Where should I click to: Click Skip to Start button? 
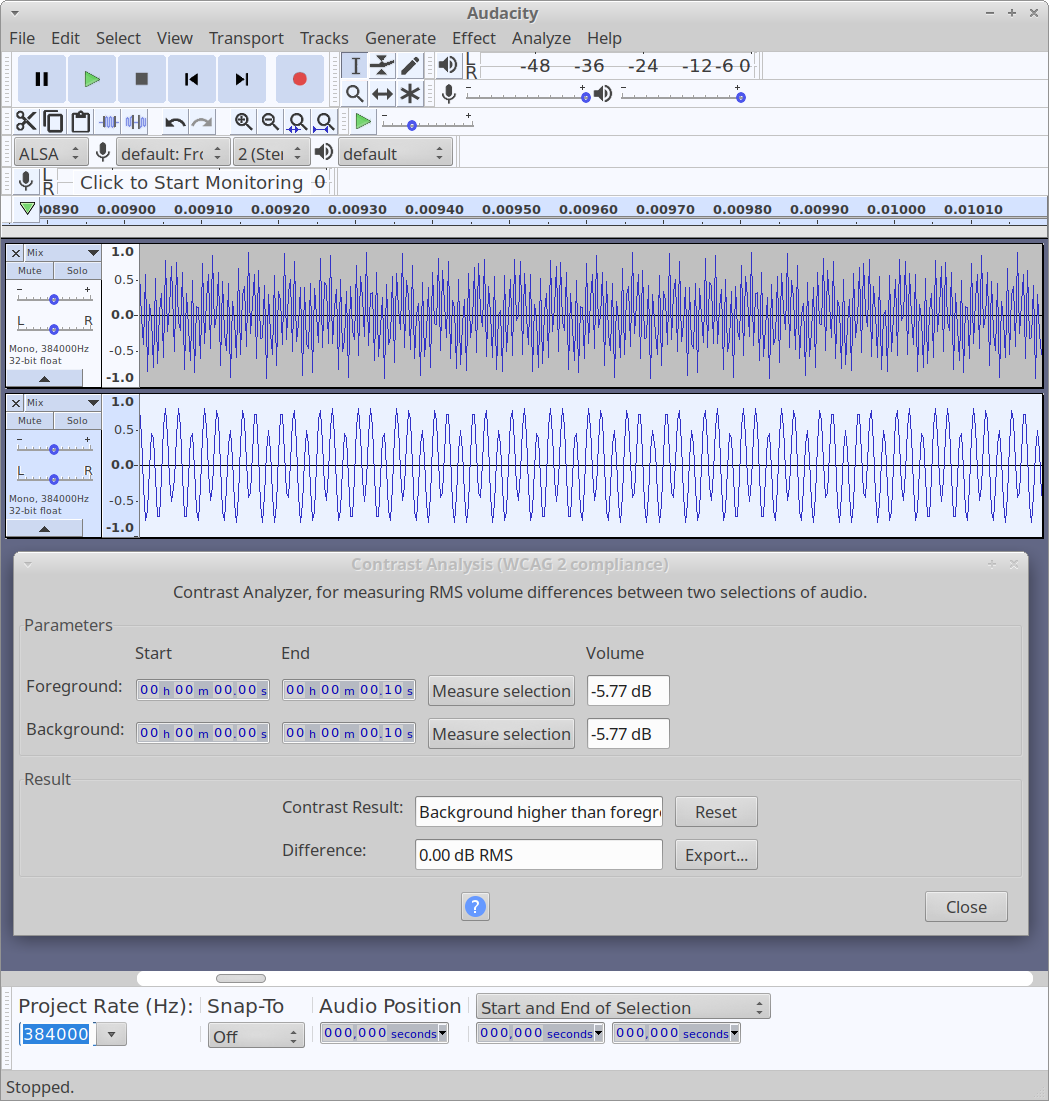click(x=191, y=79)
